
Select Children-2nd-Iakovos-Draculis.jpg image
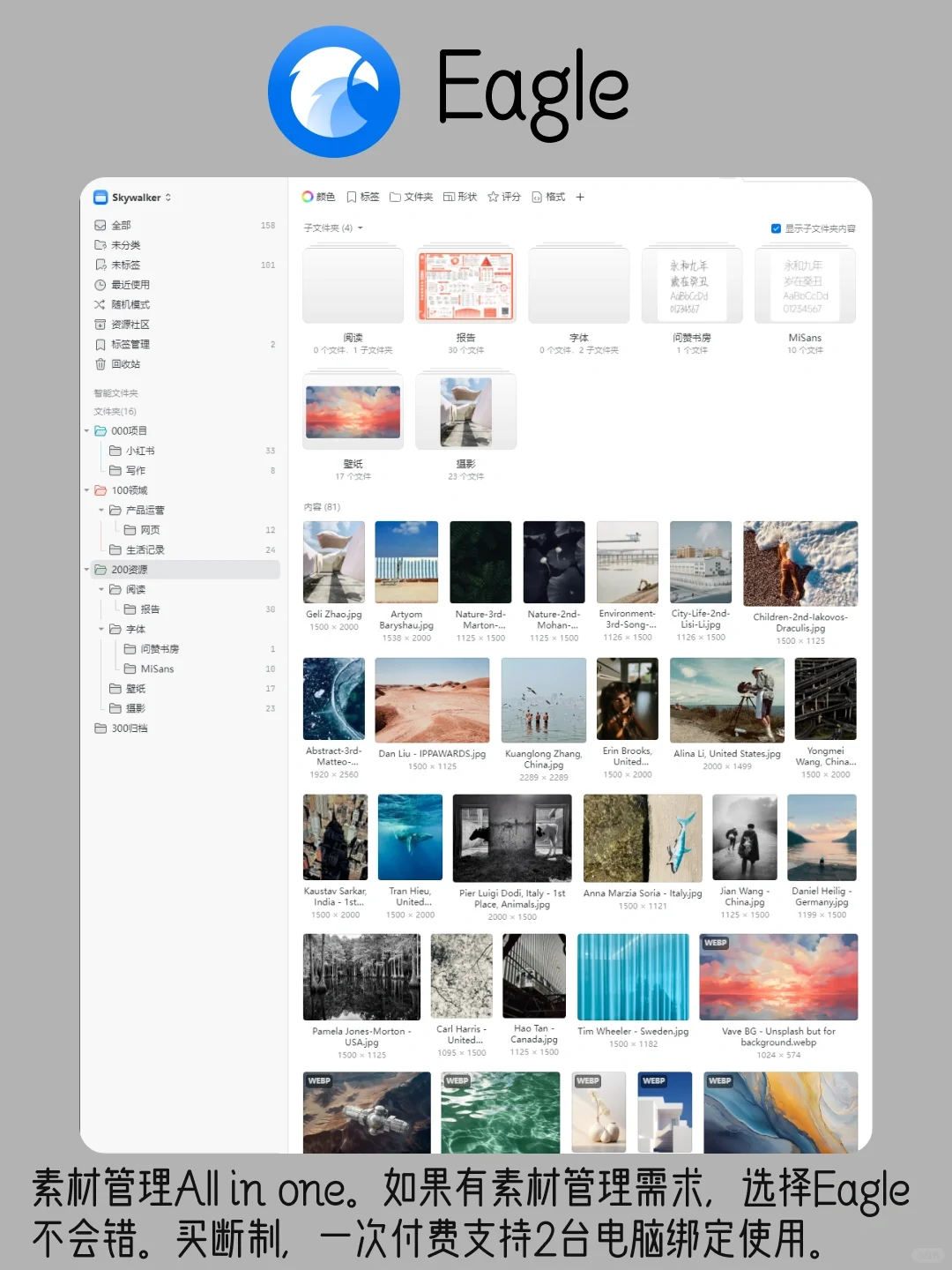[800, 563]
